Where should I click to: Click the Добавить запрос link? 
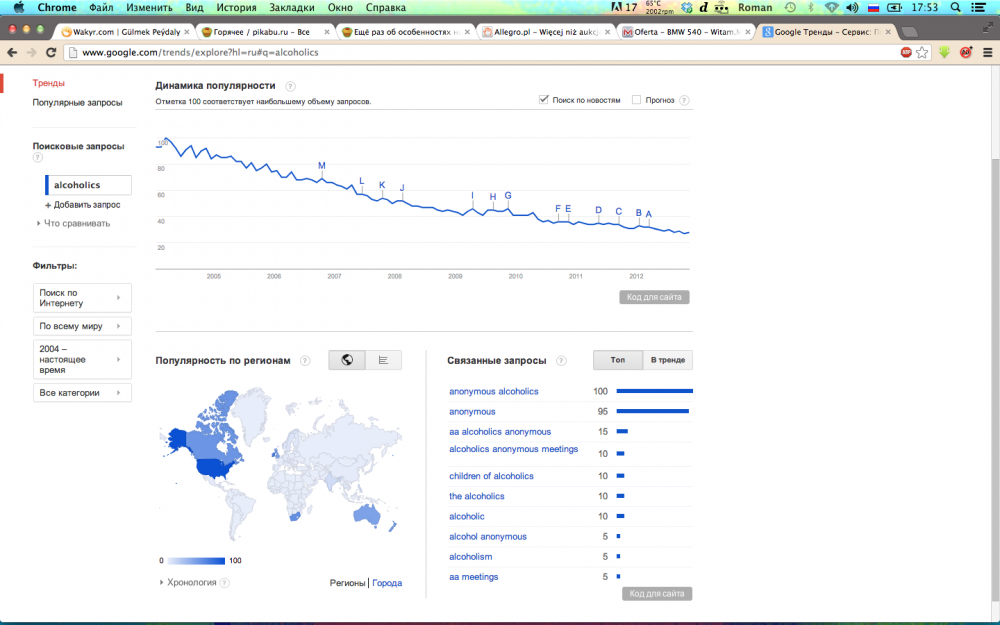[87, 205]
